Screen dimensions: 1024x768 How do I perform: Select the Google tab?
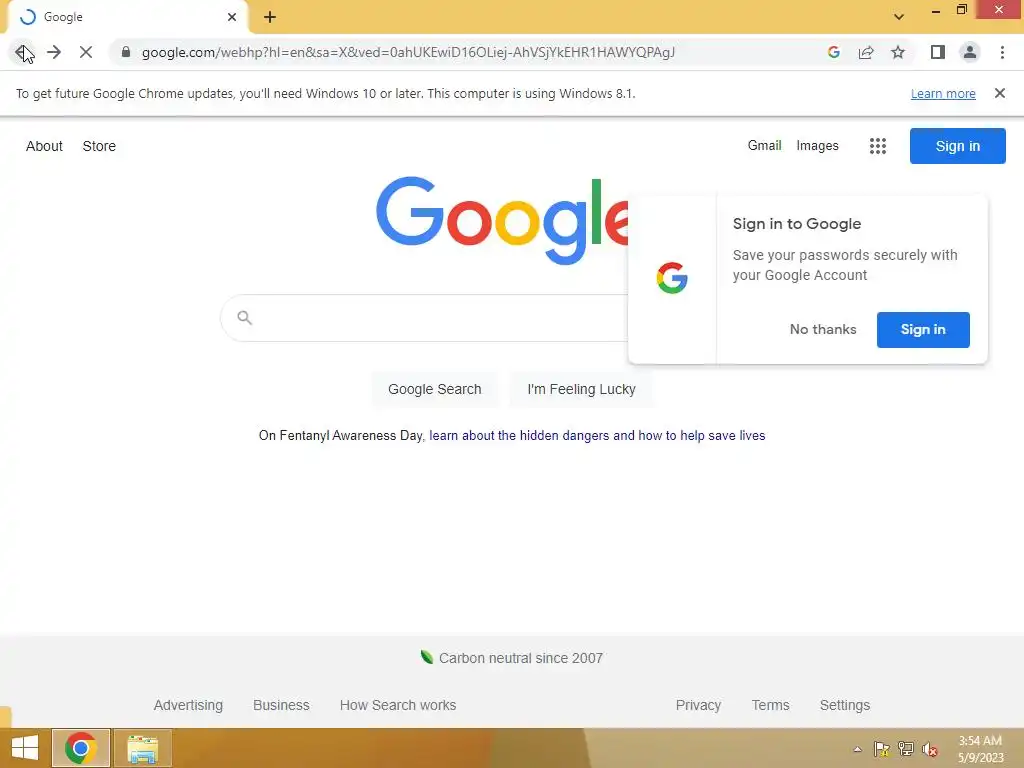(127, 17)
